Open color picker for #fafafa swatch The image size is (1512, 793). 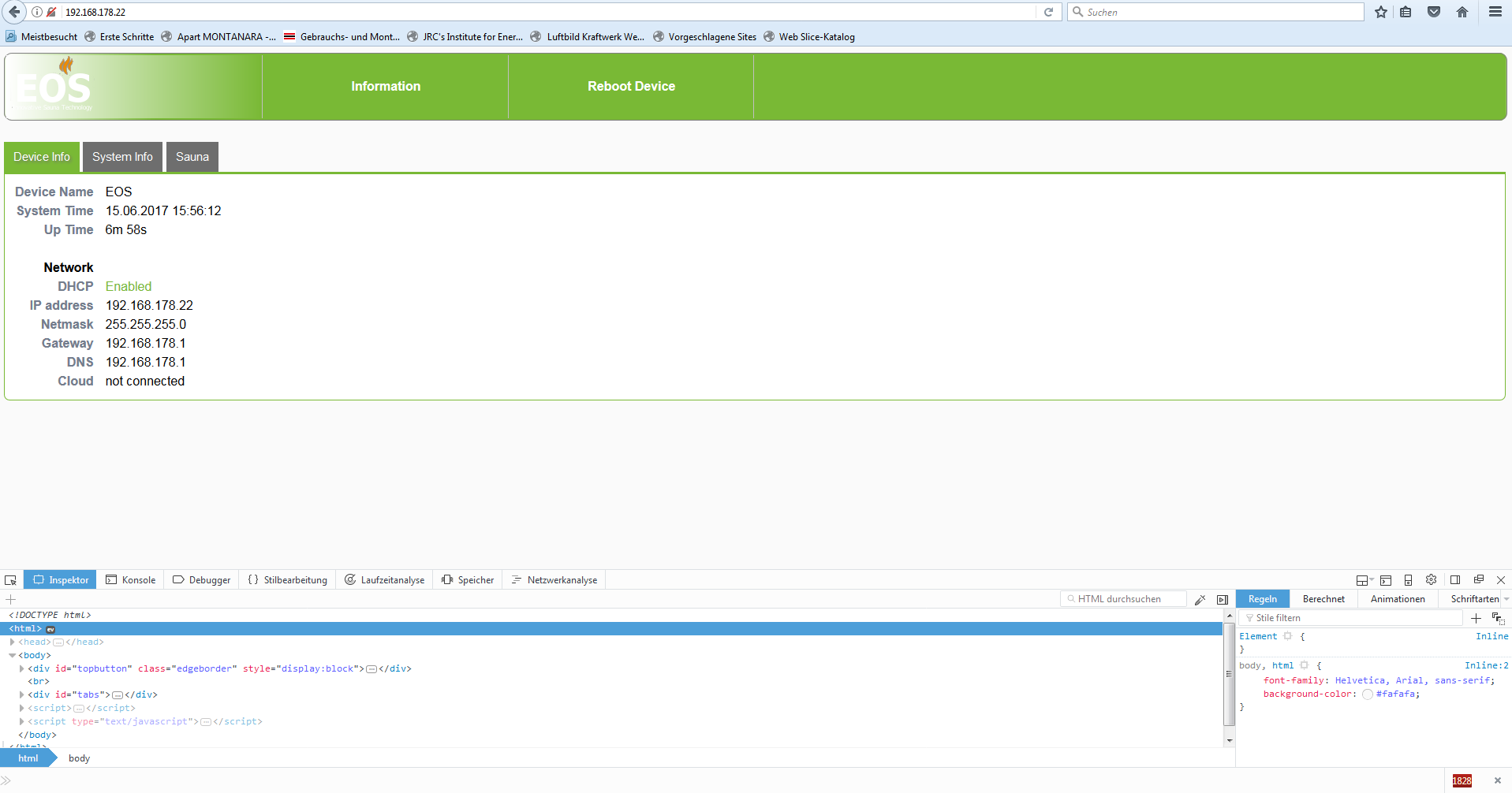(1368, 694)
